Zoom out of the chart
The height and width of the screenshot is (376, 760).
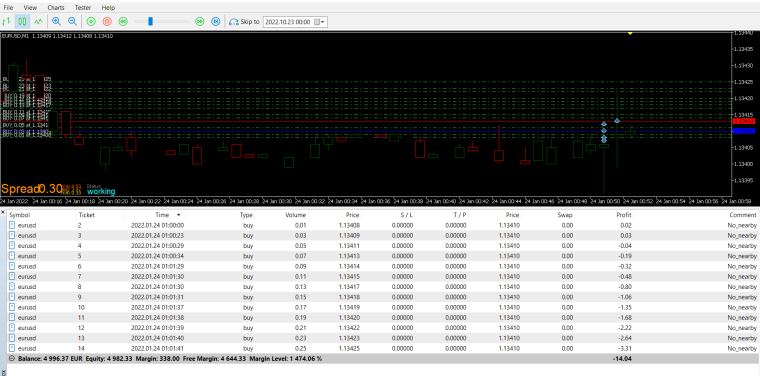click(72, 21)
